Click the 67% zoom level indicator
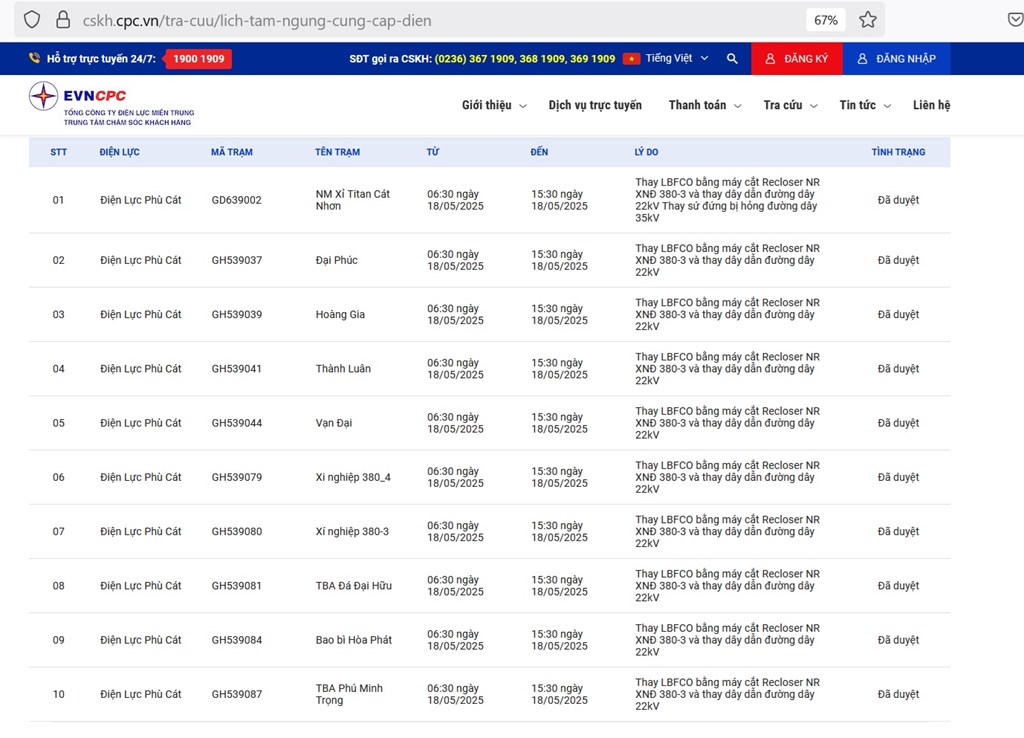The image size is (1024, 738). pyautogui.click(x=825, y=20)
